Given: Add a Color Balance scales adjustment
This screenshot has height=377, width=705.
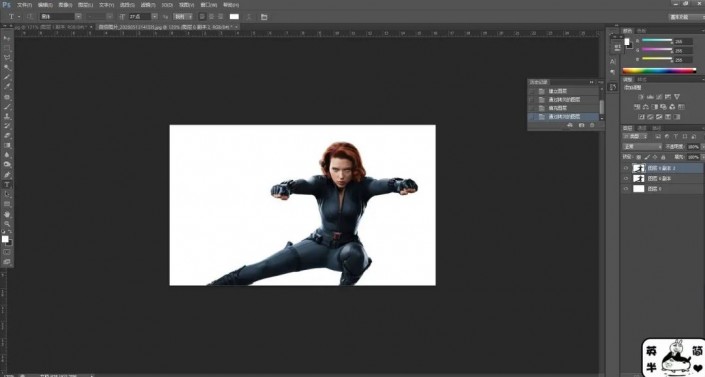Looking at the screenshot, I should coord(646,107).
